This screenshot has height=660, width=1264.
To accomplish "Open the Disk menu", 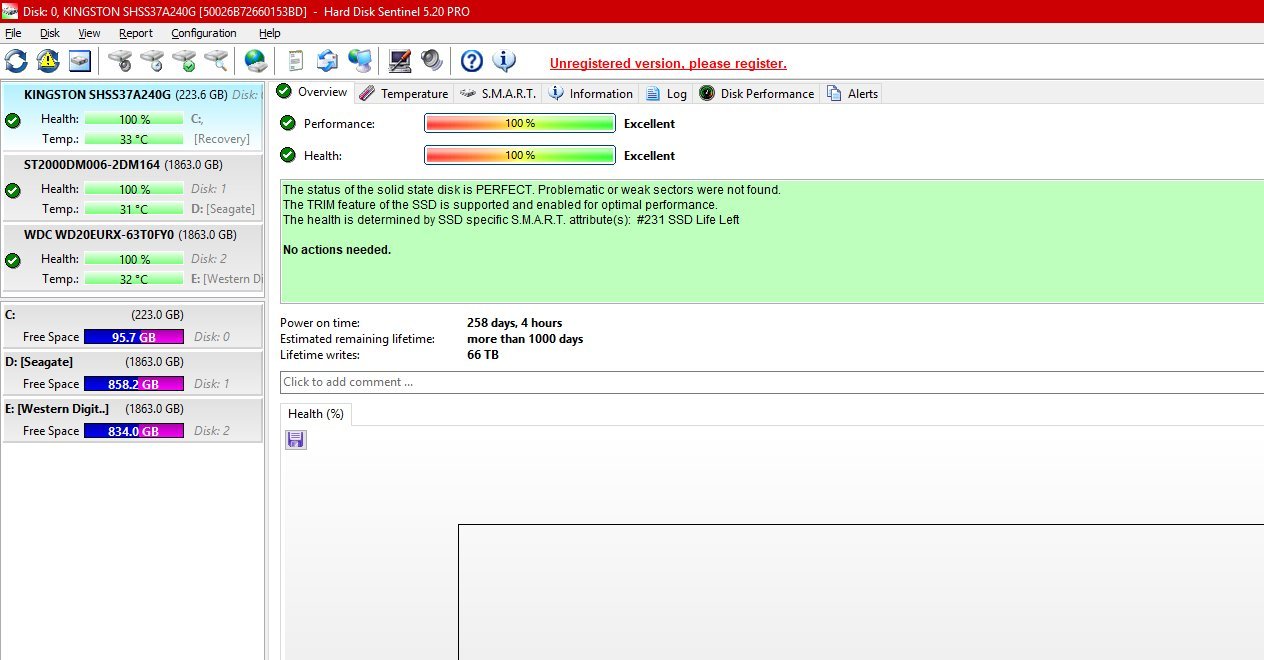I will click(x=50, y=33).
